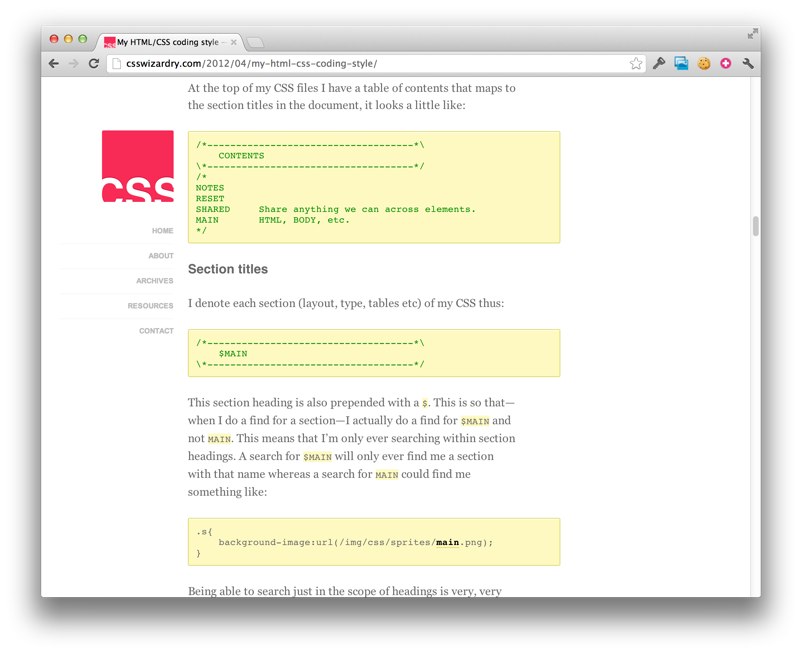Image resolution: width=802 pixels, height=654 pixels.
Task: Click the CONTACT link
Action: pos(156,330)
